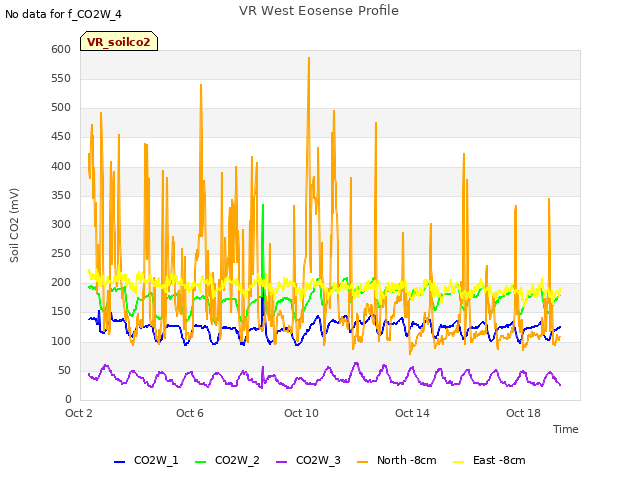Screen dimensions: 640x480
Task: Toggle the CO2W_2 legend entry
Action: (x=227, y=460)
